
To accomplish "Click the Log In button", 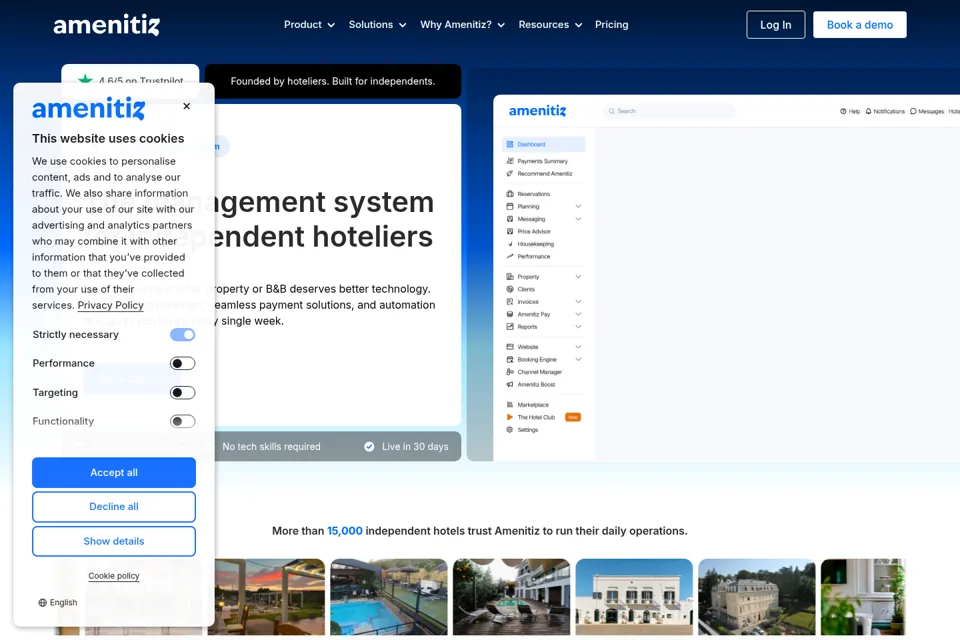I will click(776, 25).
